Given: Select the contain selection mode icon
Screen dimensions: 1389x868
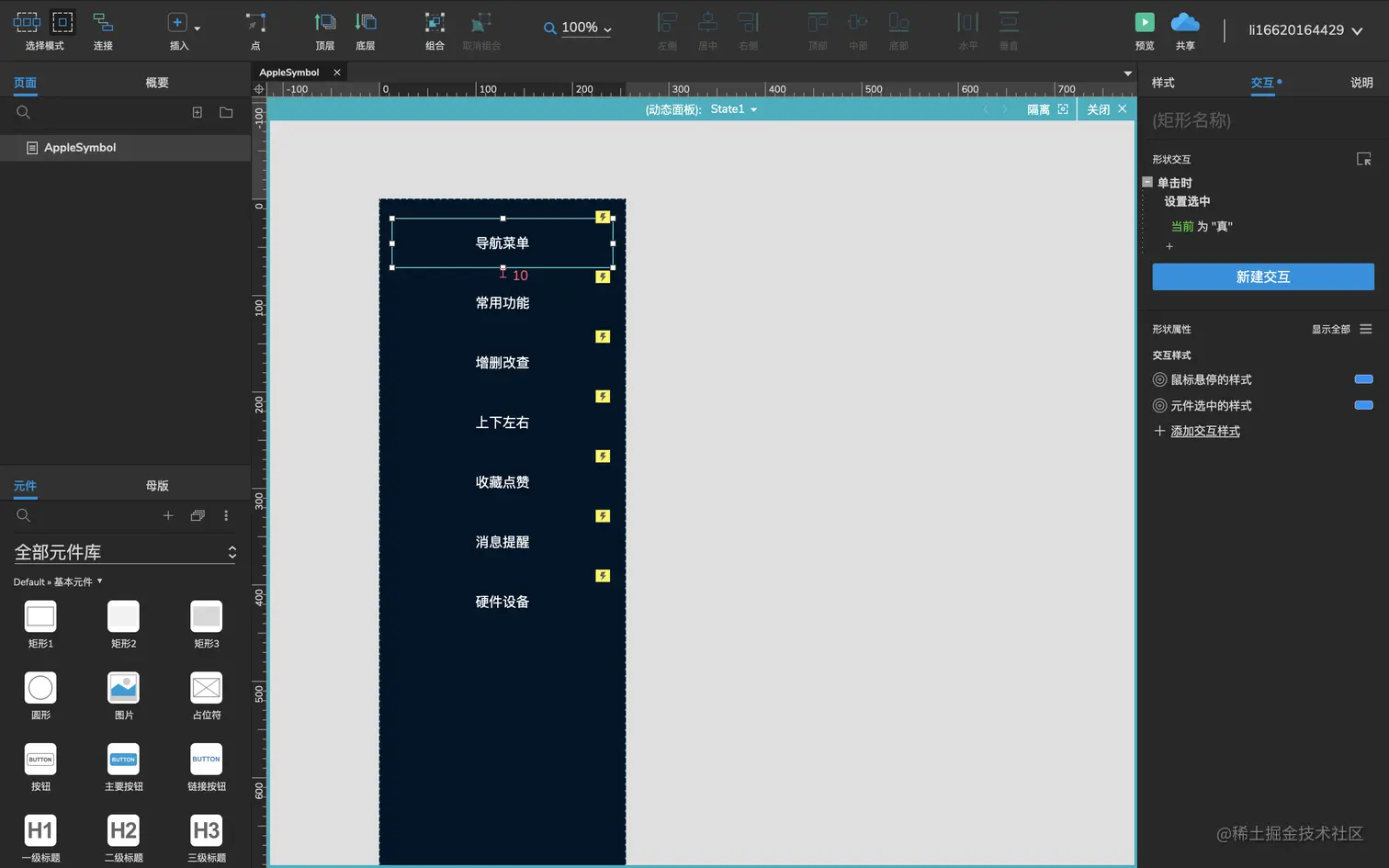Looking at the screenshot, I should coord(62,22).
